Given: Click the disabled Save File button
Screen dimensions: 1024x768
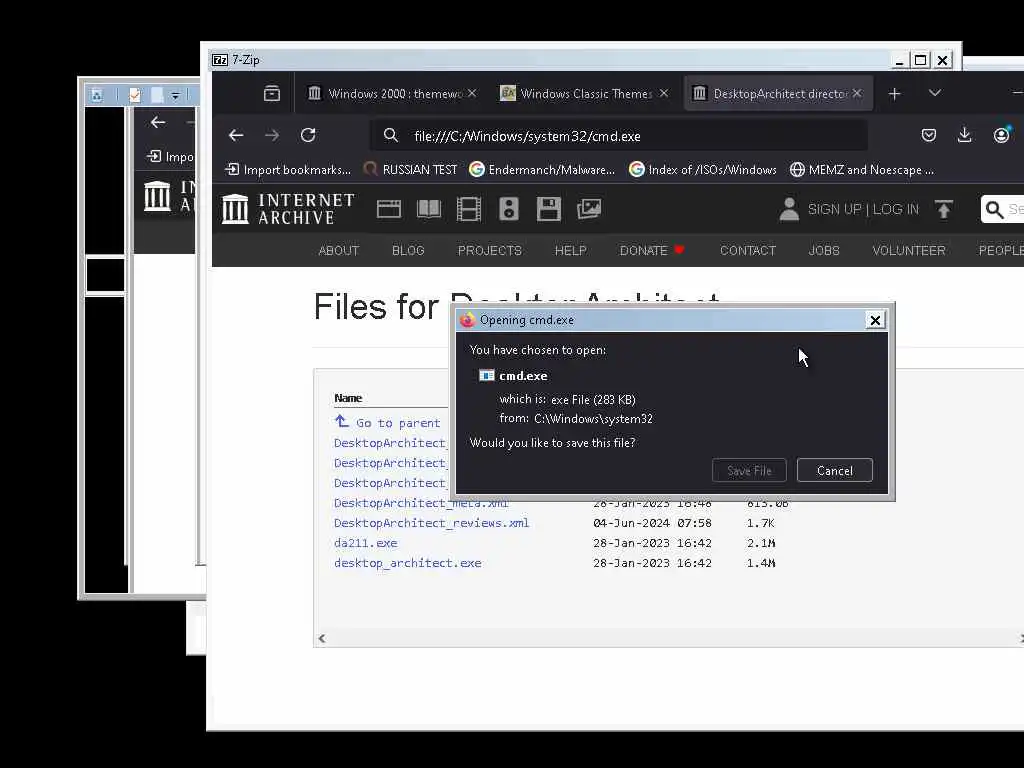Looking at the screenshot, I should pyautogui.click(x=749, y=471).
